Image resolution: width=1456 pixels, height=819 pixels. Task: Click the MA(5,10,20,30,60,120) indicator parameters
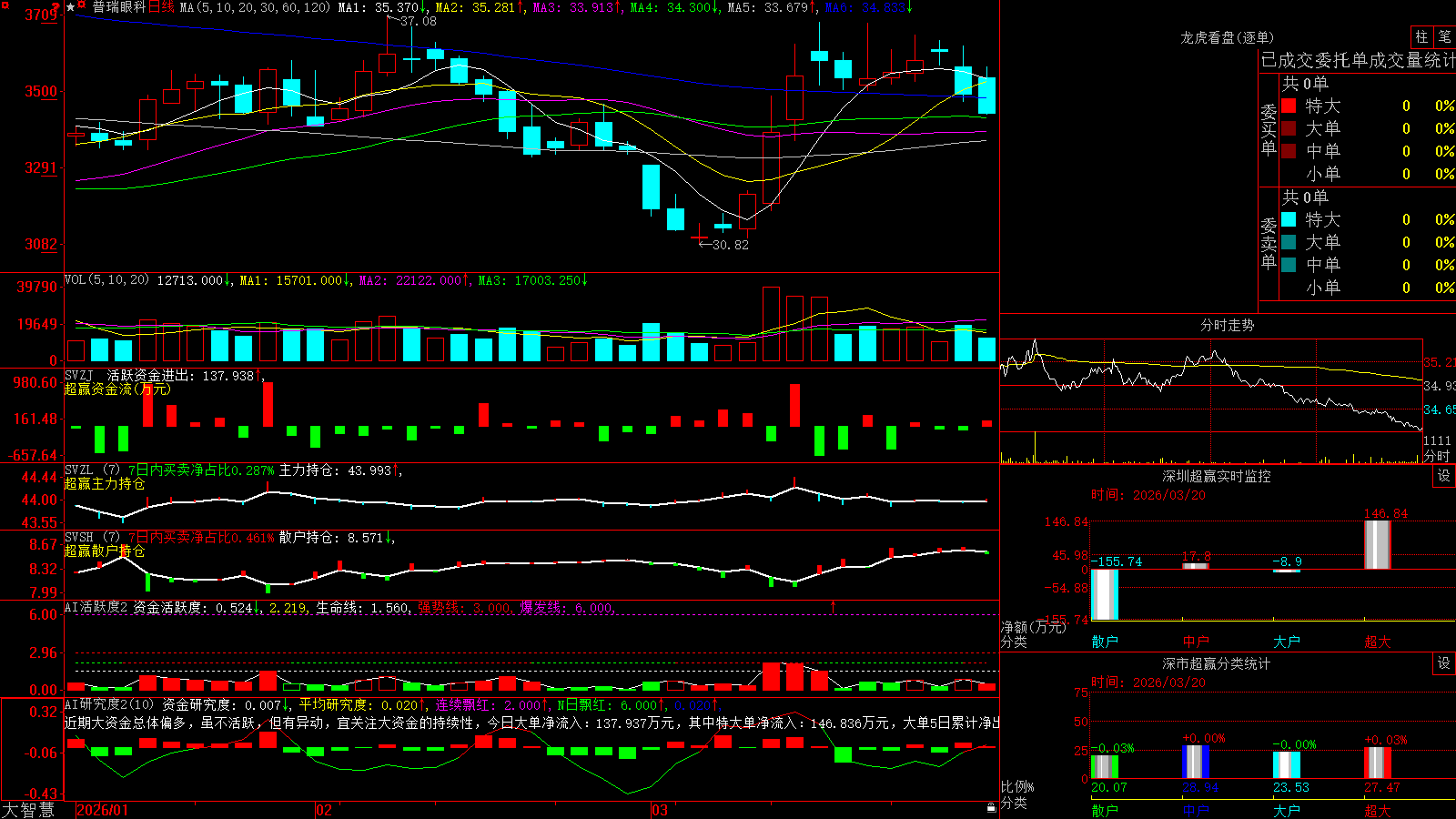click(x=256, y=7)
